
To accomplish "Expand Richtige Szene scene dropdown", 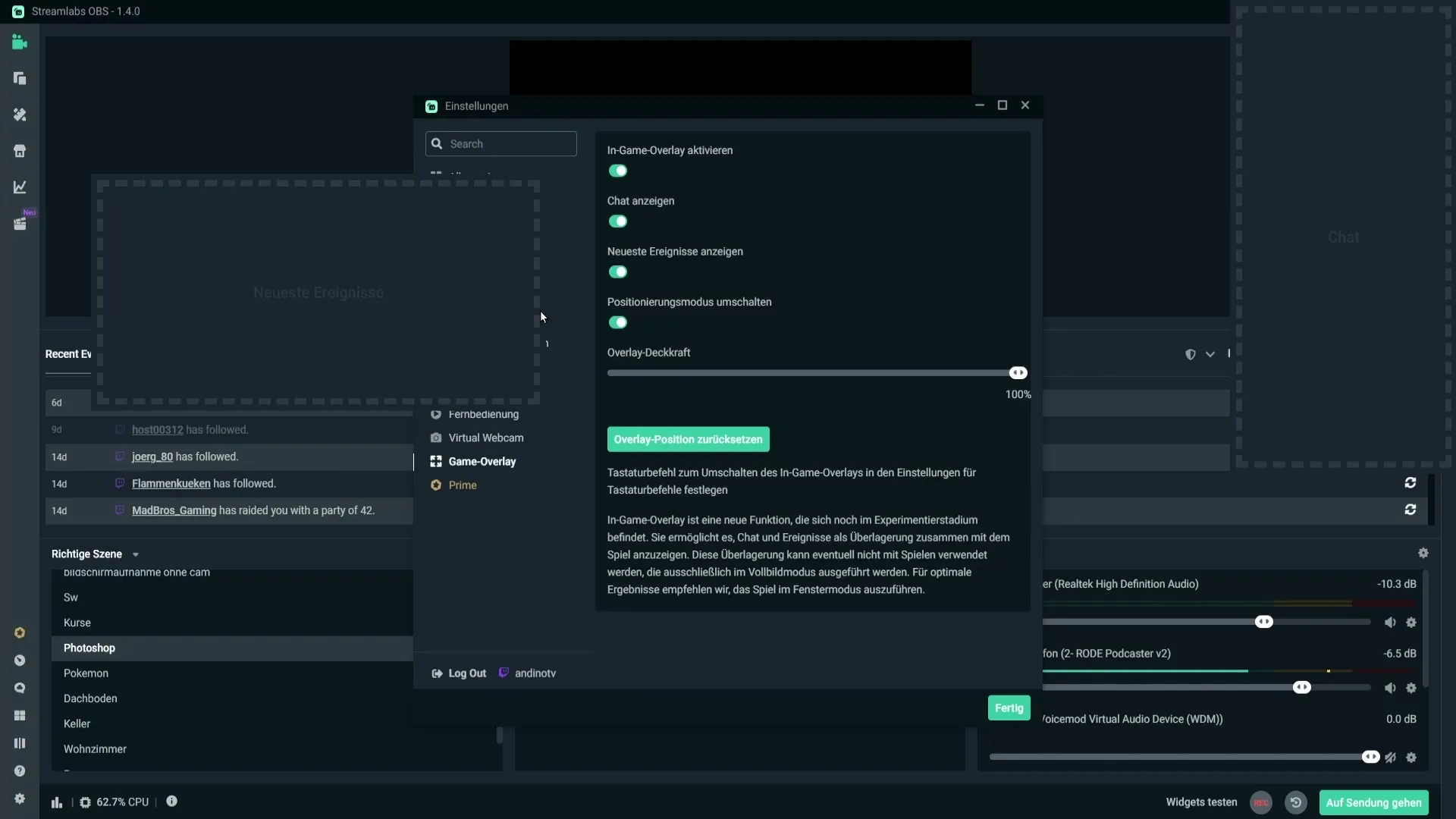I will tap(135, 554).
